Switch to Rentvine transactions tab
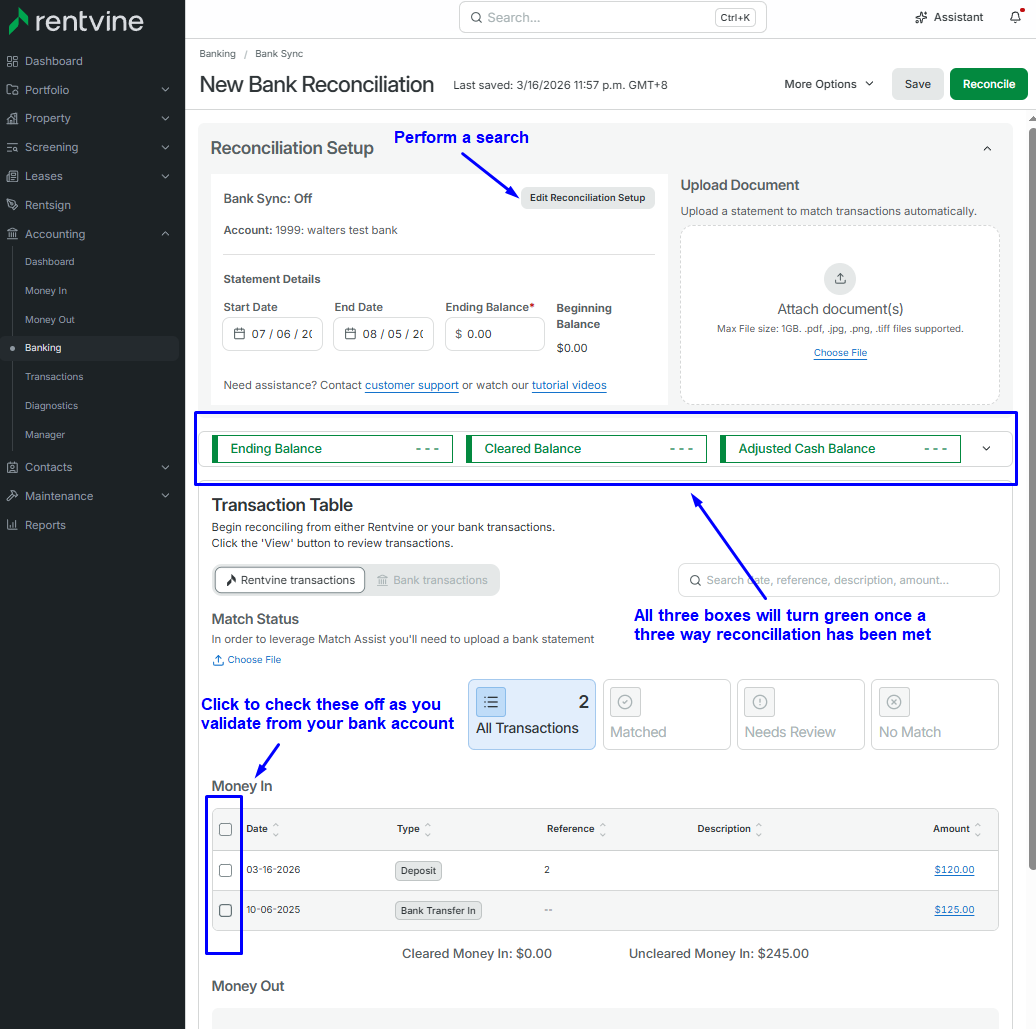Viewport: 1036px width, 1029px height. coord(290,580)
